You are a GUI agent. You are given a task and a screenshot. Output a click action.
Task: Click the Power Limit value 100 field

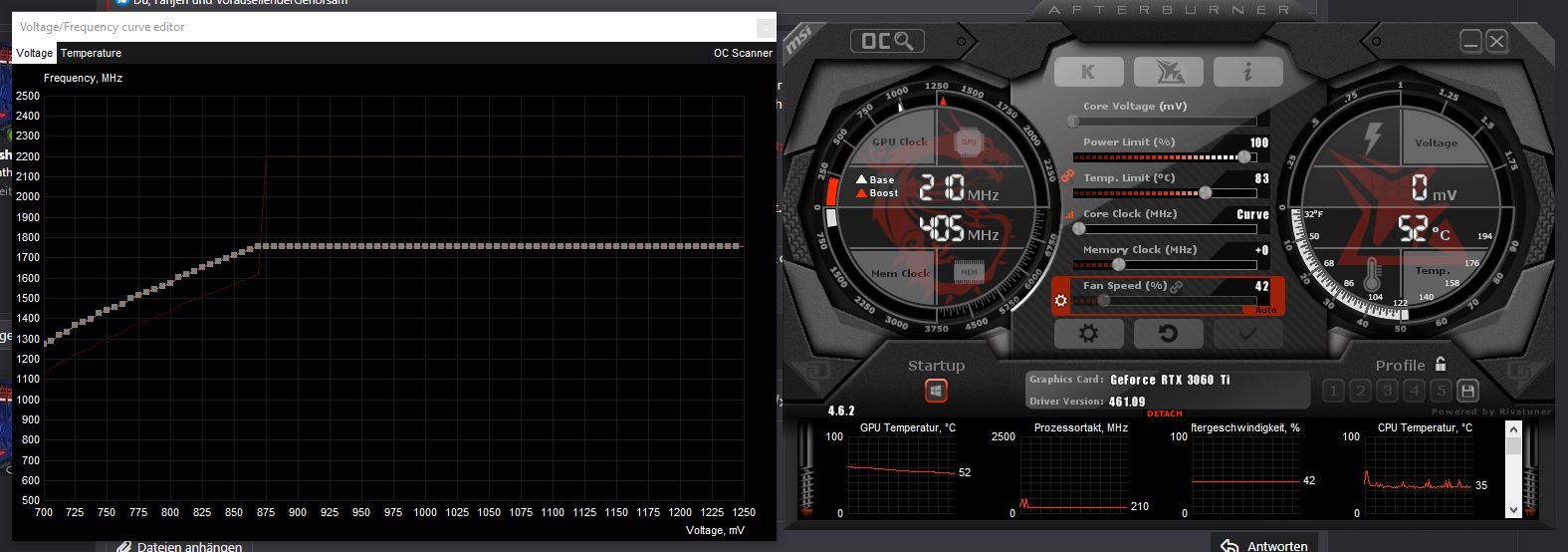[x=1258, y=143]
